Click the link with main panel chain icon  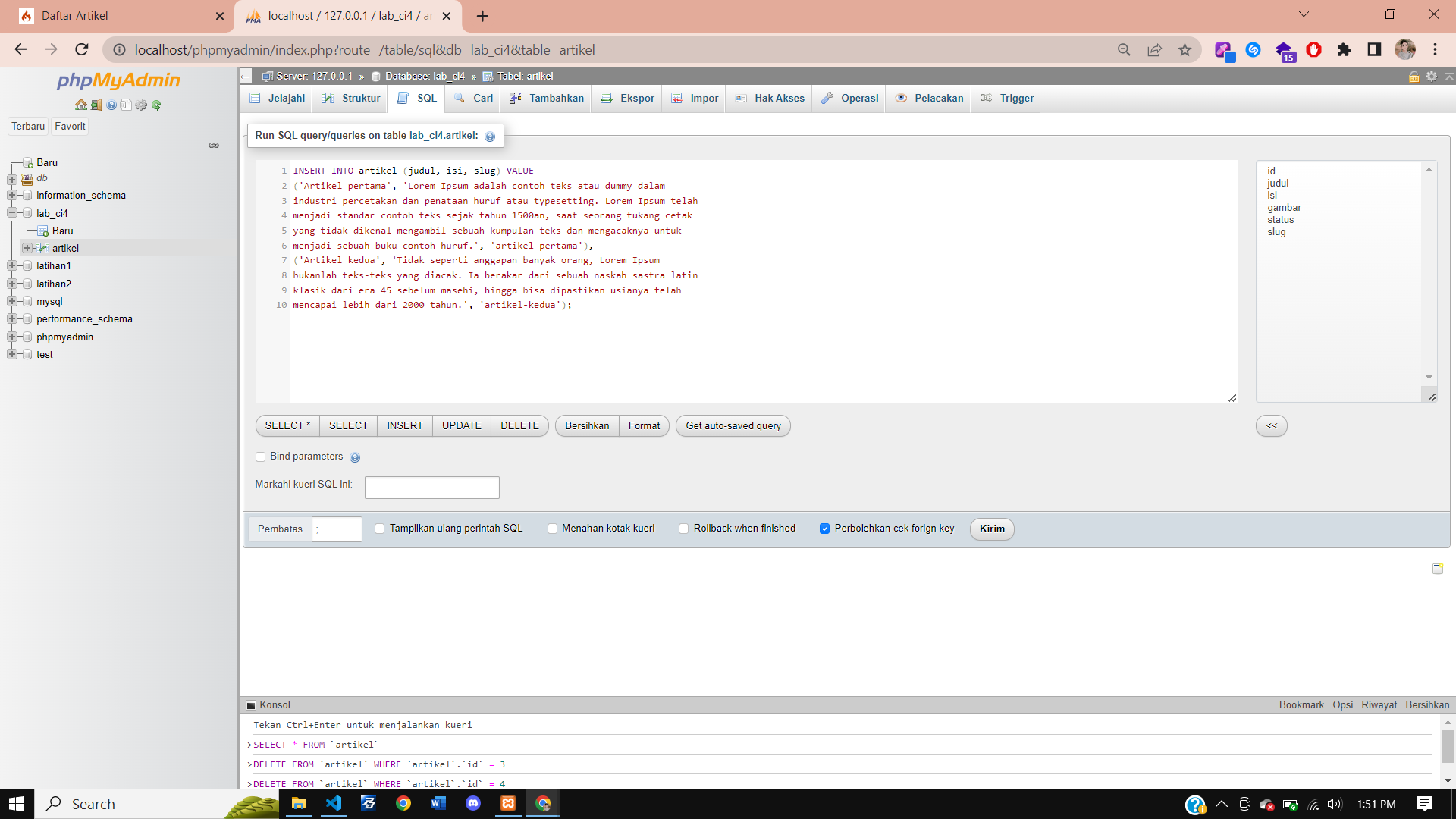(x=214, y=145)
